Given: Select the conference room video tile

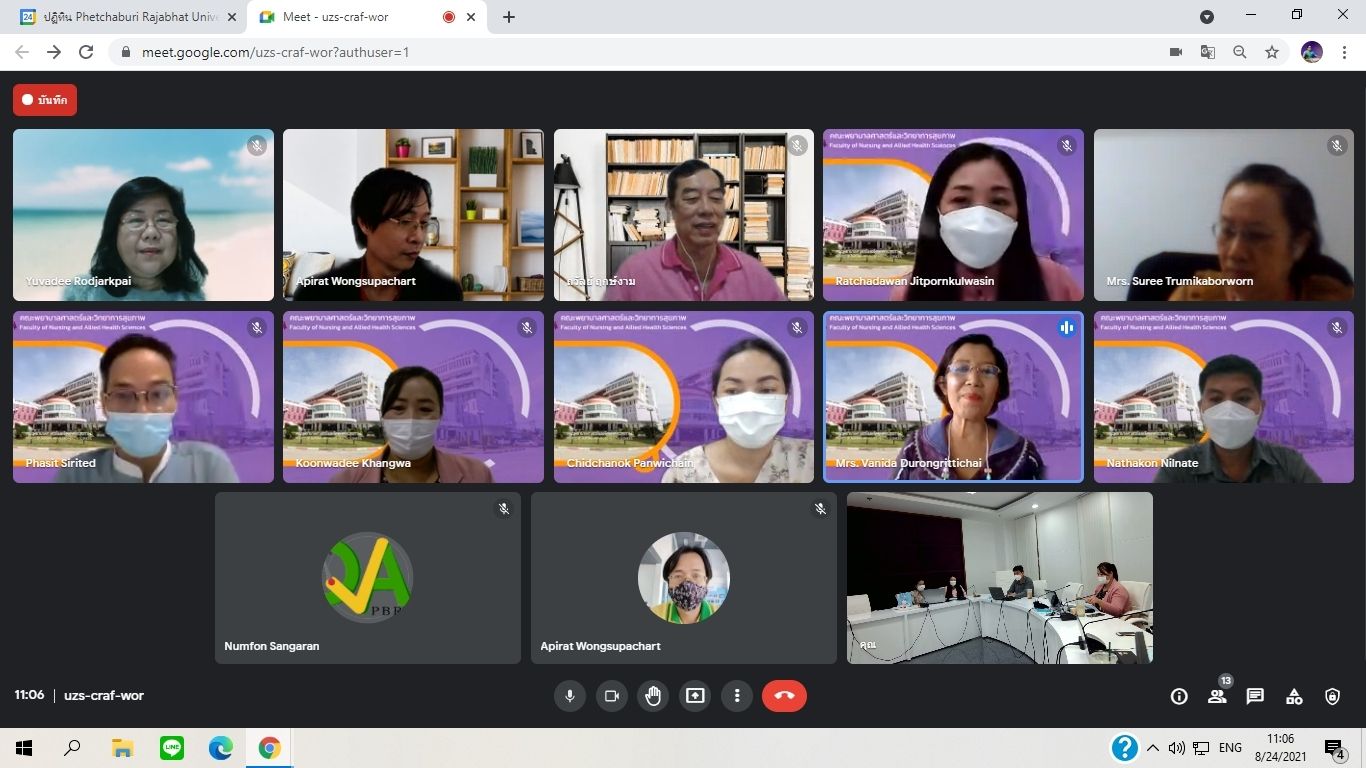Looking at the screenshot, I should 1000,577.
